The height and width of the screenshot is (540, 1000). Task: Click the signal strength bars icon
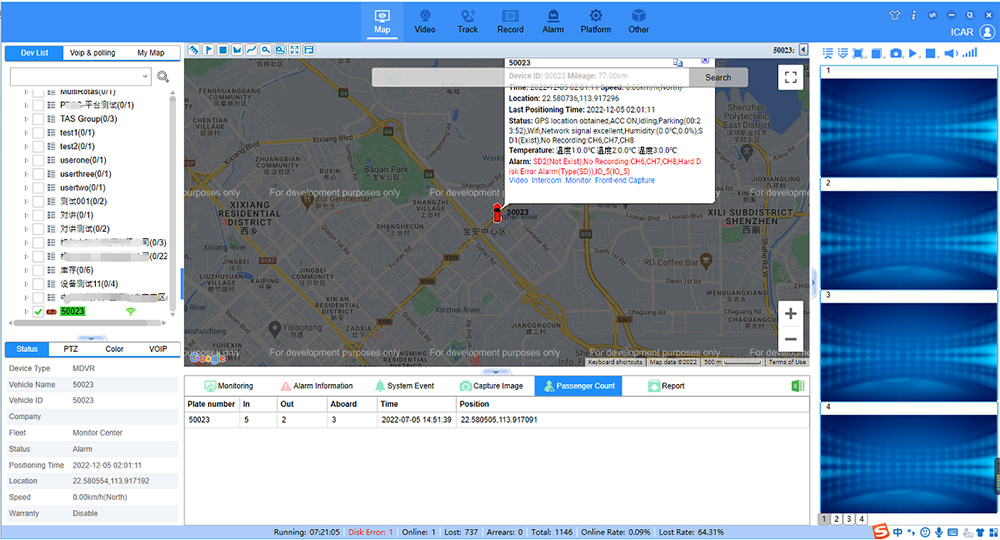(x=970, y=53)
